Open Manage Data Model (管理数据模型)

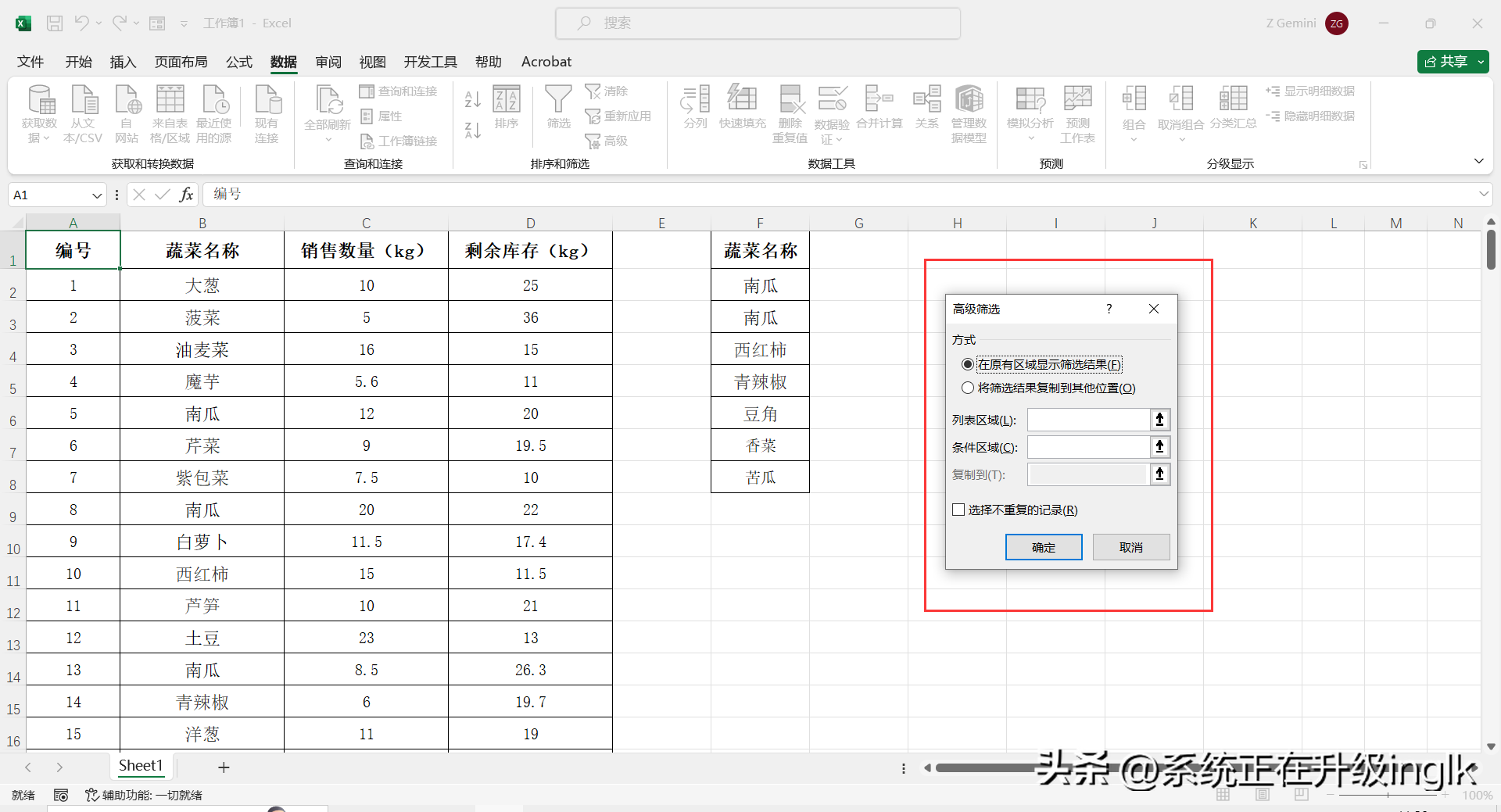(x=969, y=114)
